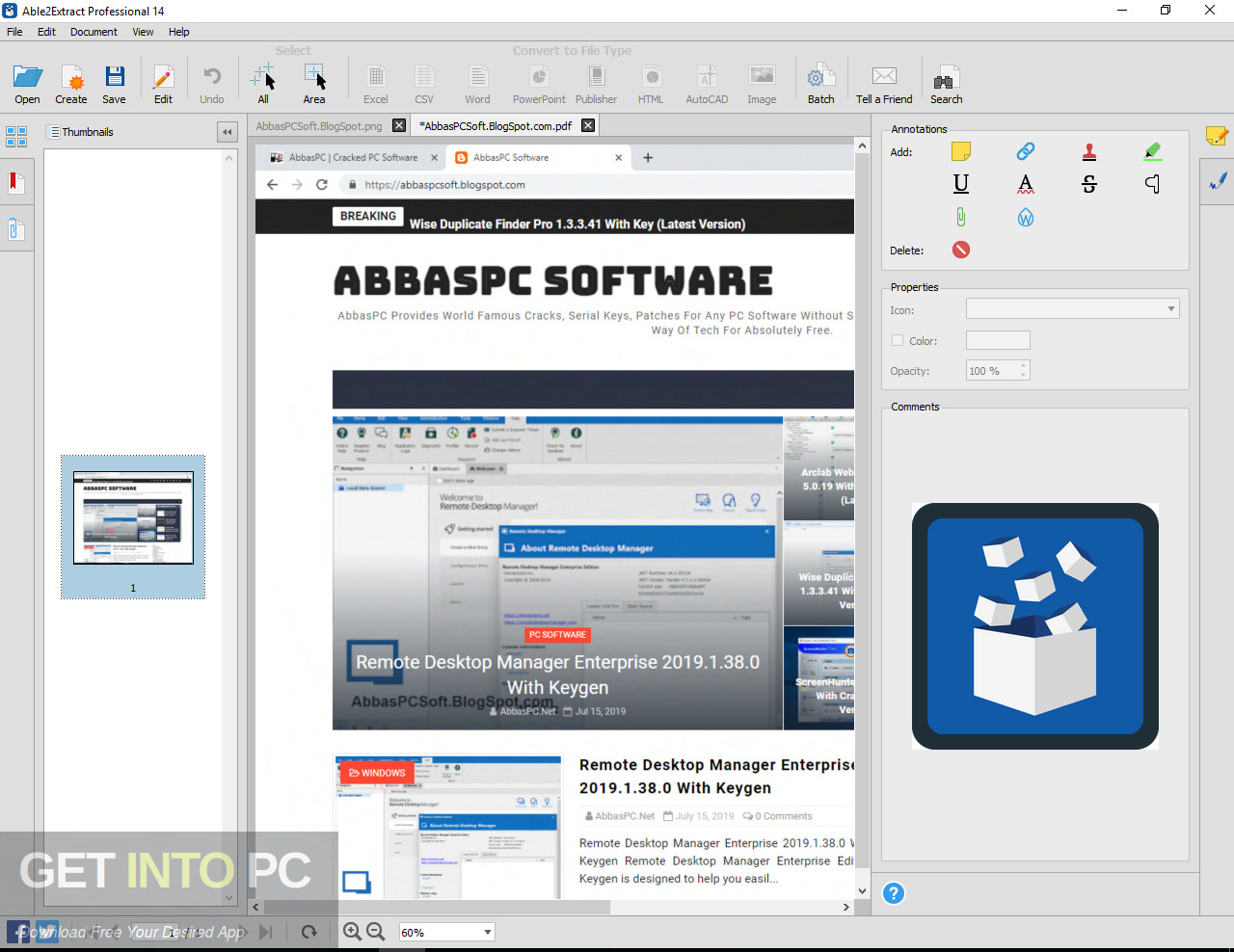Screen dimensions: 1234x952
Task: Add a watermark annotation
Action: click(1026, 218)
